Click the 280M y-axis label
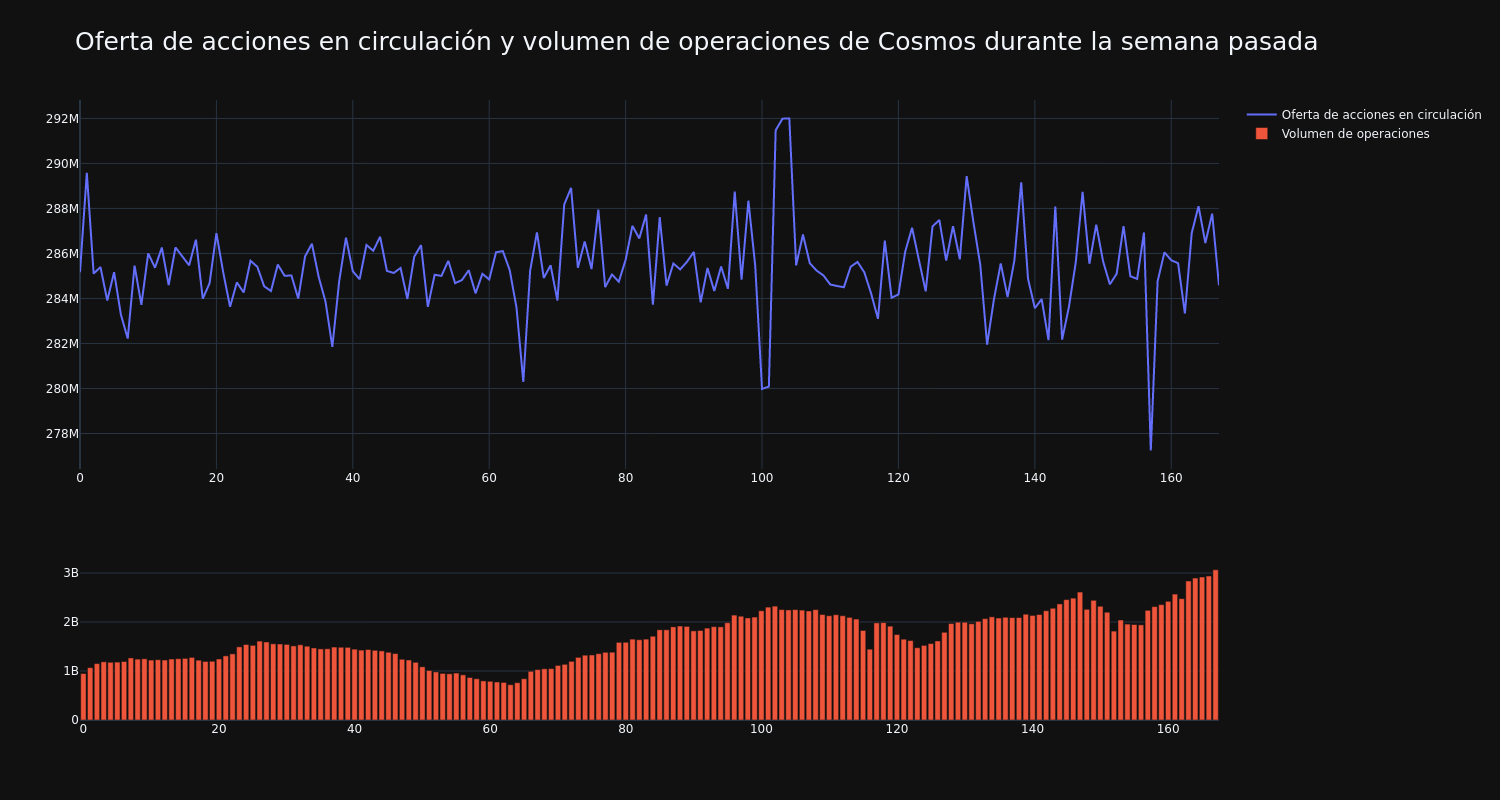 [x=62, y=389]
